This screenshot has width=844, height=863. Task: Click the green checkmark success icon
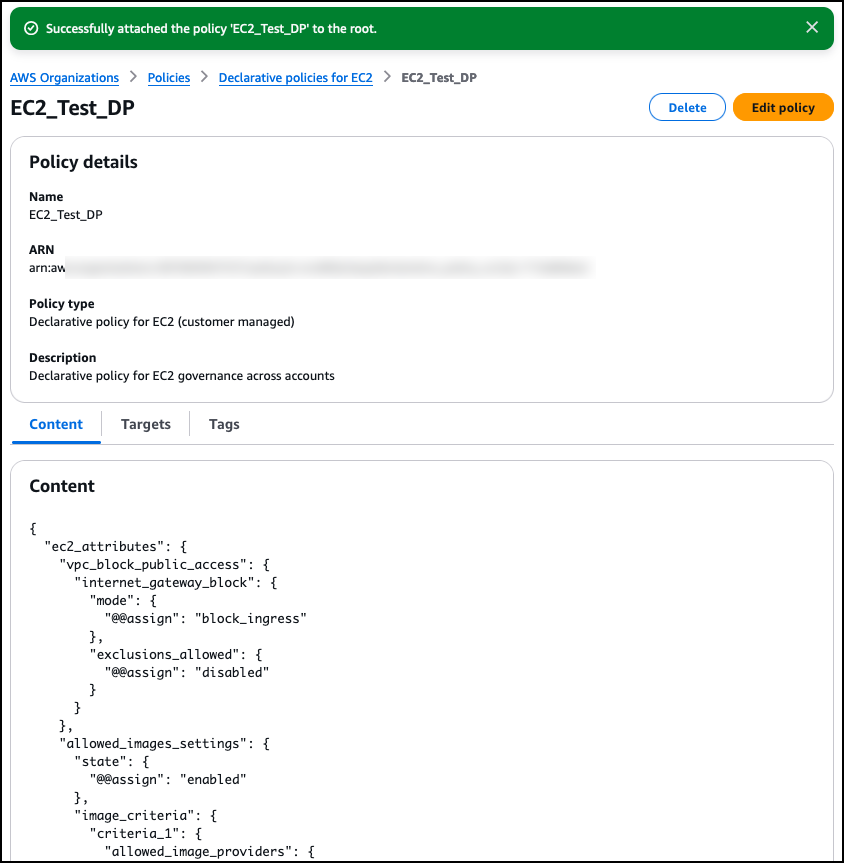point(31,29)
